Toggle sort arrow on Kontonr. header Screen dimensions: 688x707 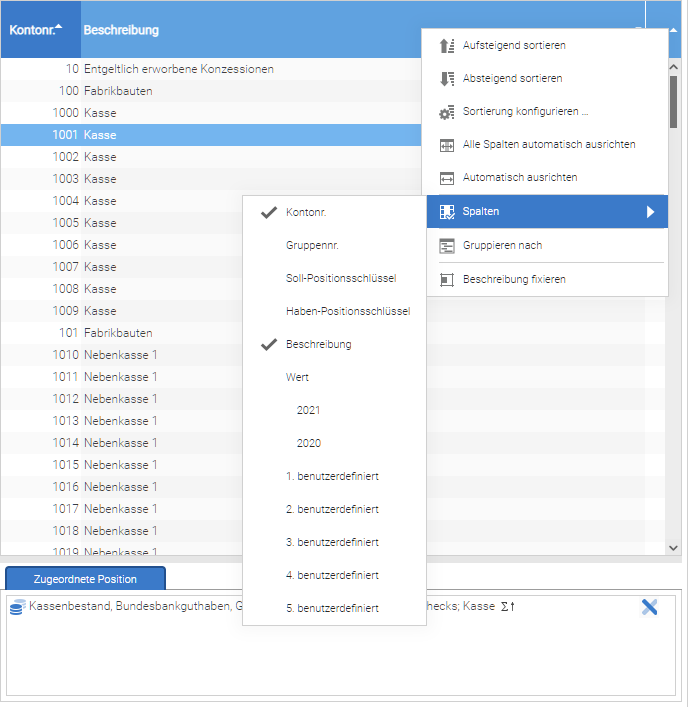(59, 26)
